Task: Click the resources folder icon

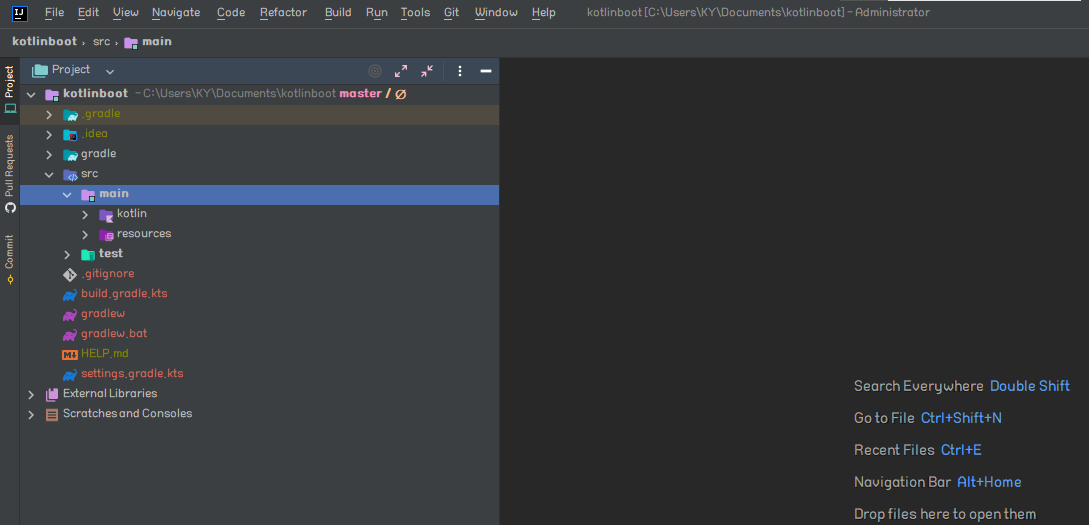Action: point(106,235)
